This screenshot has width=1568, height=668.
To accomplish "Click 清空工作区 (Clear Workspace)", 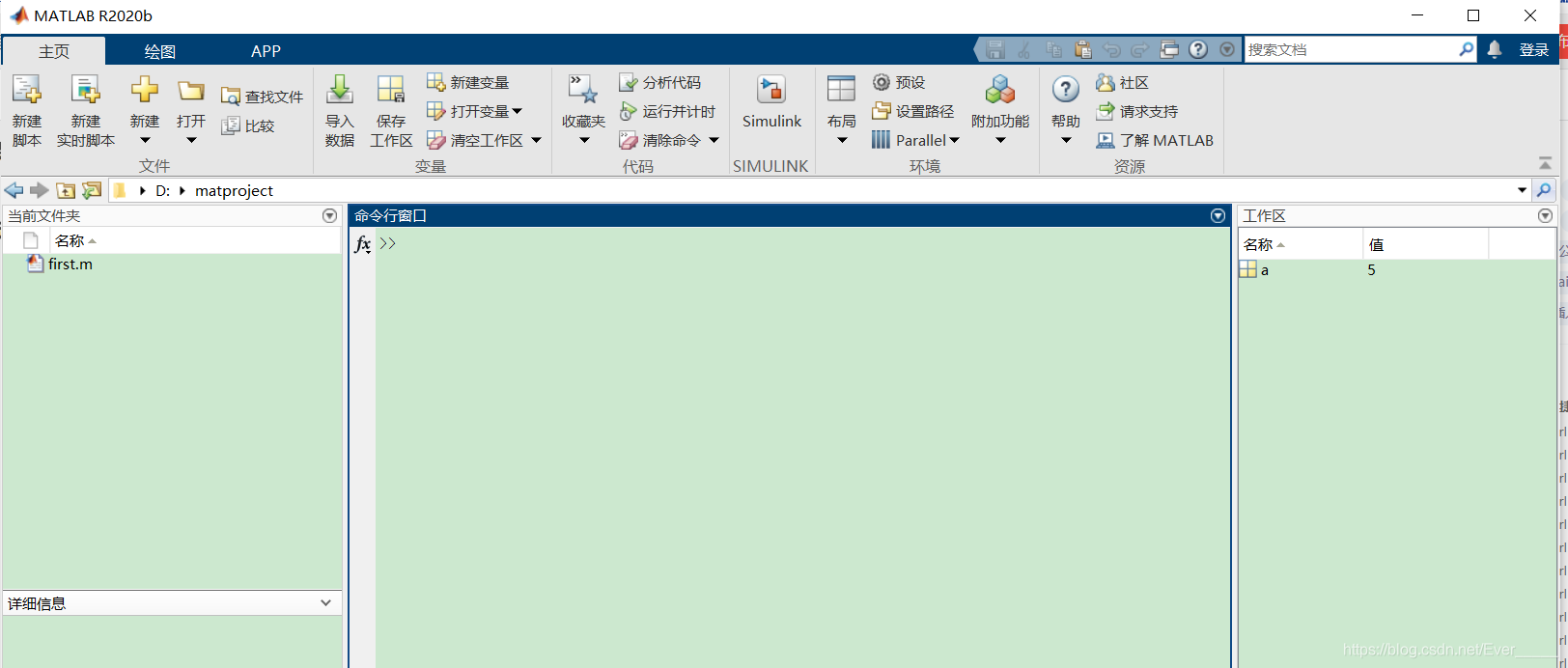I will pyautogui.click(x=475, y=140).
